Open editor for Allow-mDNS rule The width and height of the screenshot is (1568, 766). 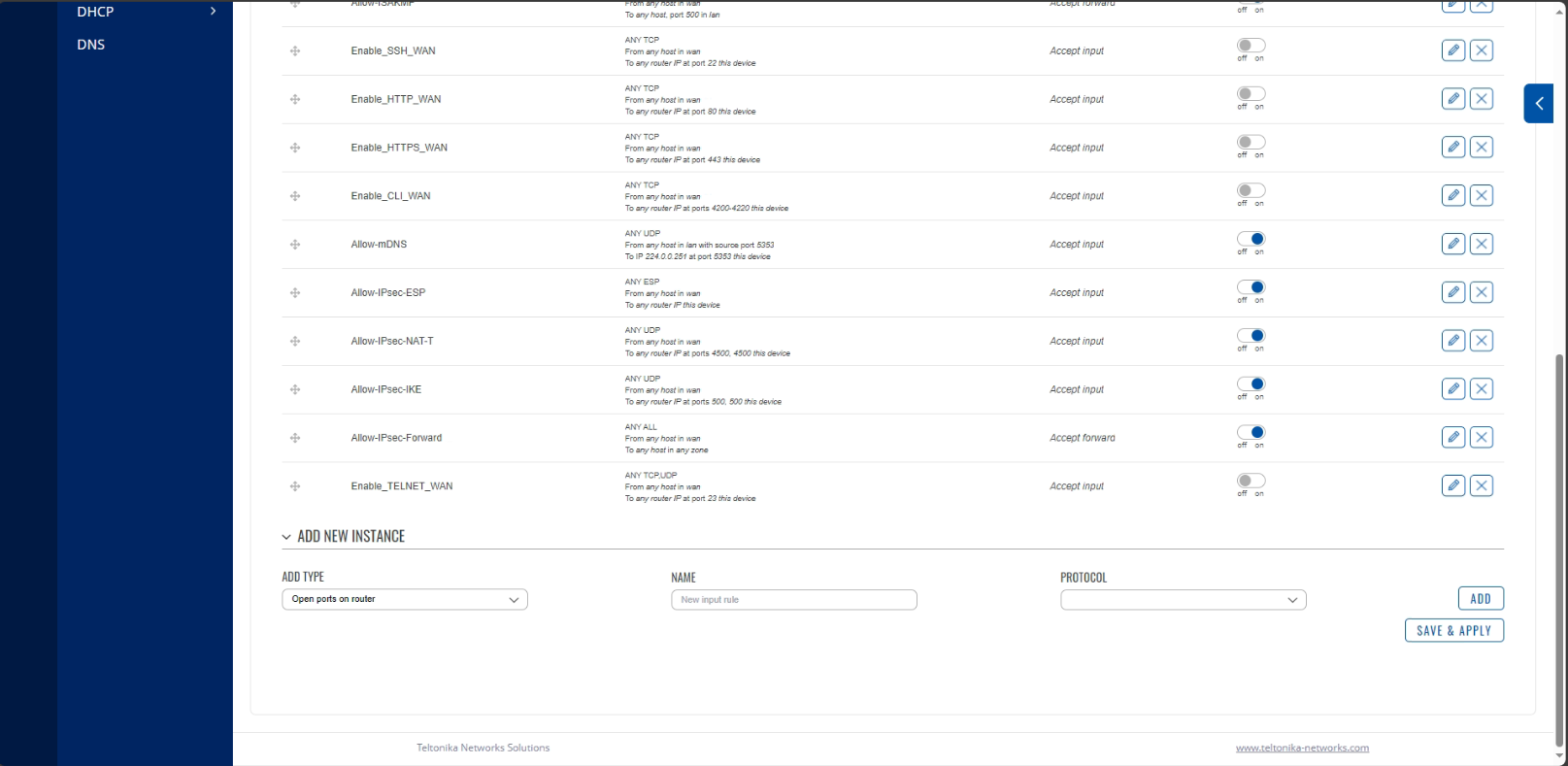pos(1453,244)
